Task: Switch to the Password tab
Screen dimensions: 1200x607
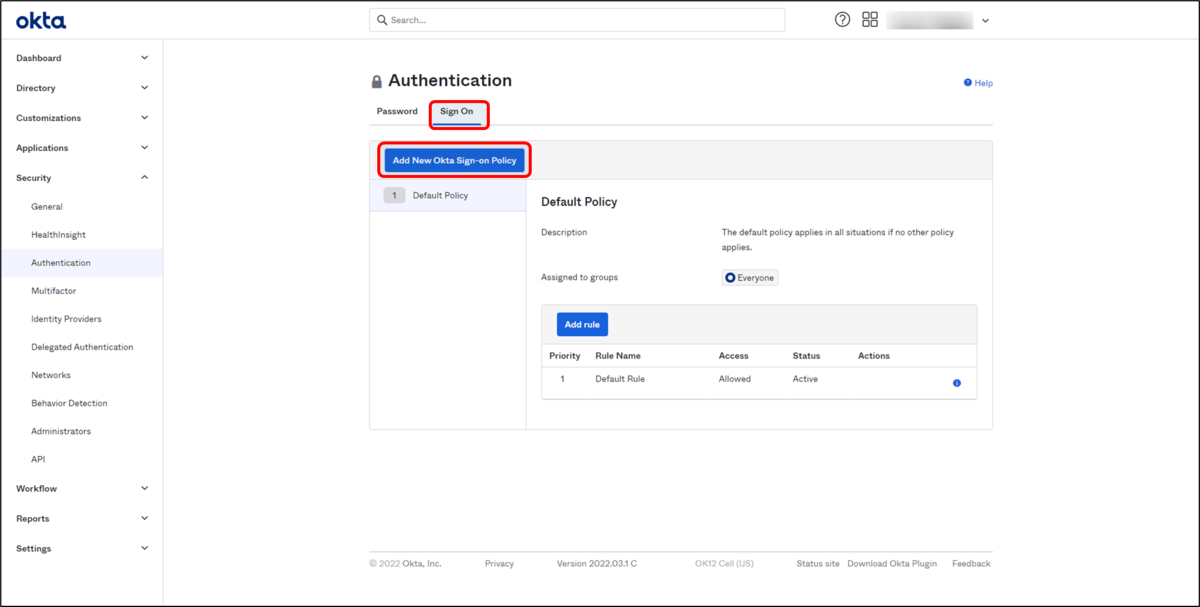Action: (x=397, y=111)
